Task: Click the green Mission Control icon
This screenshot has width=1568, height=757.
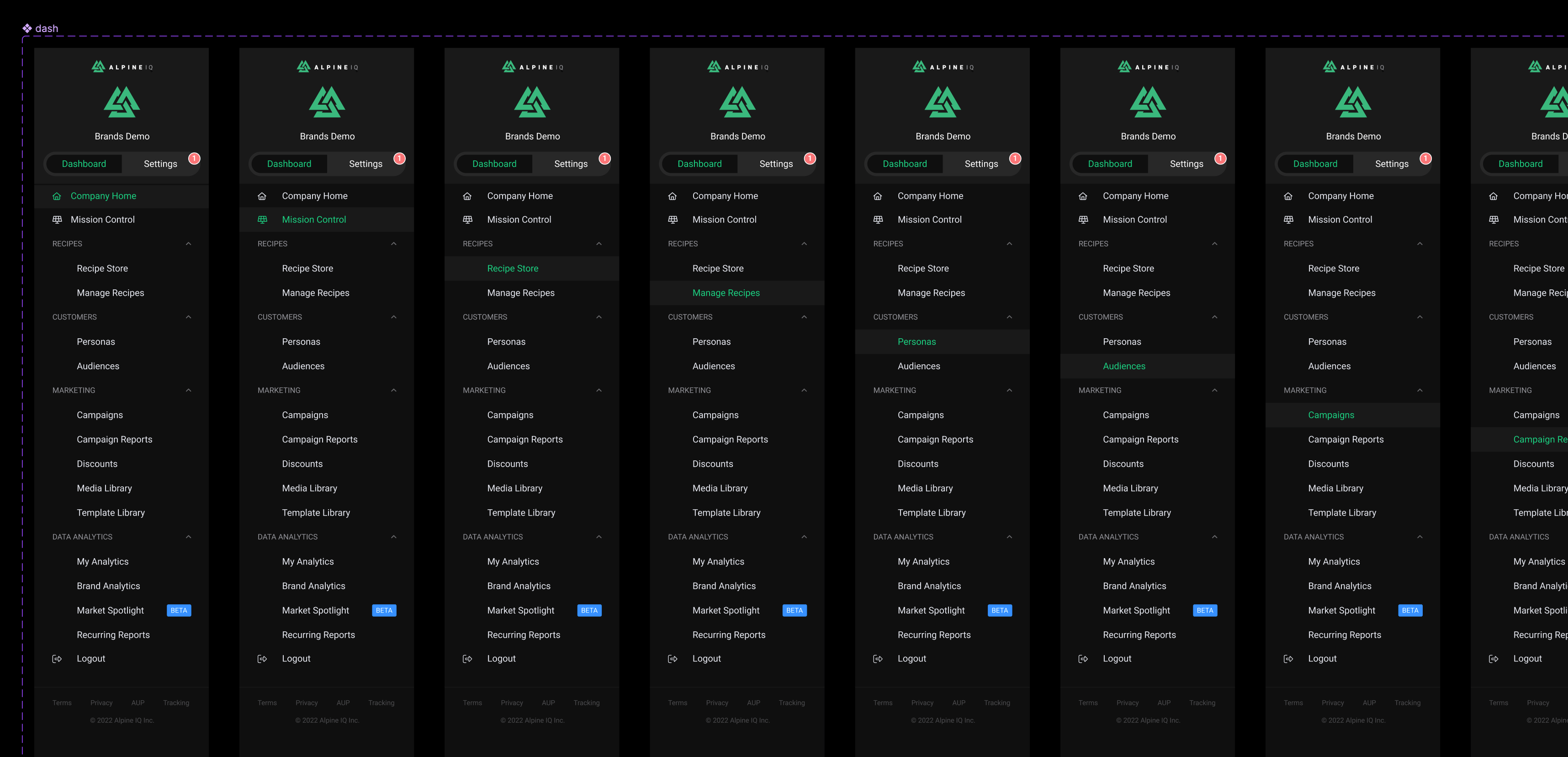Action: (x=262, y=220)
